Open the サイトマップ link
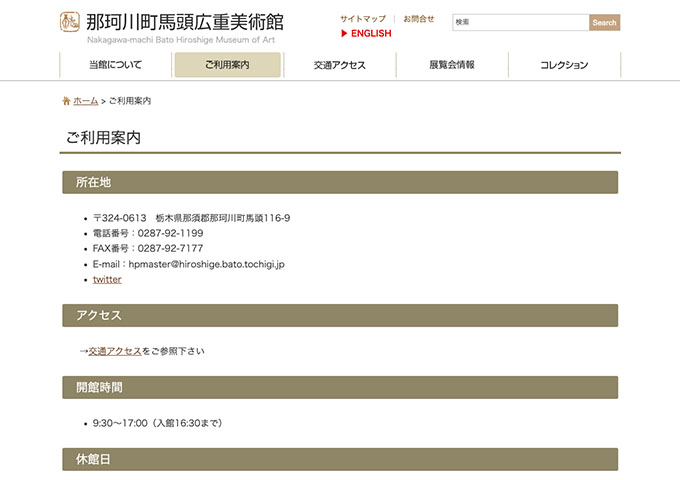Image resolution: width=680 pixels, height=480 pixels. coord(362,19)
